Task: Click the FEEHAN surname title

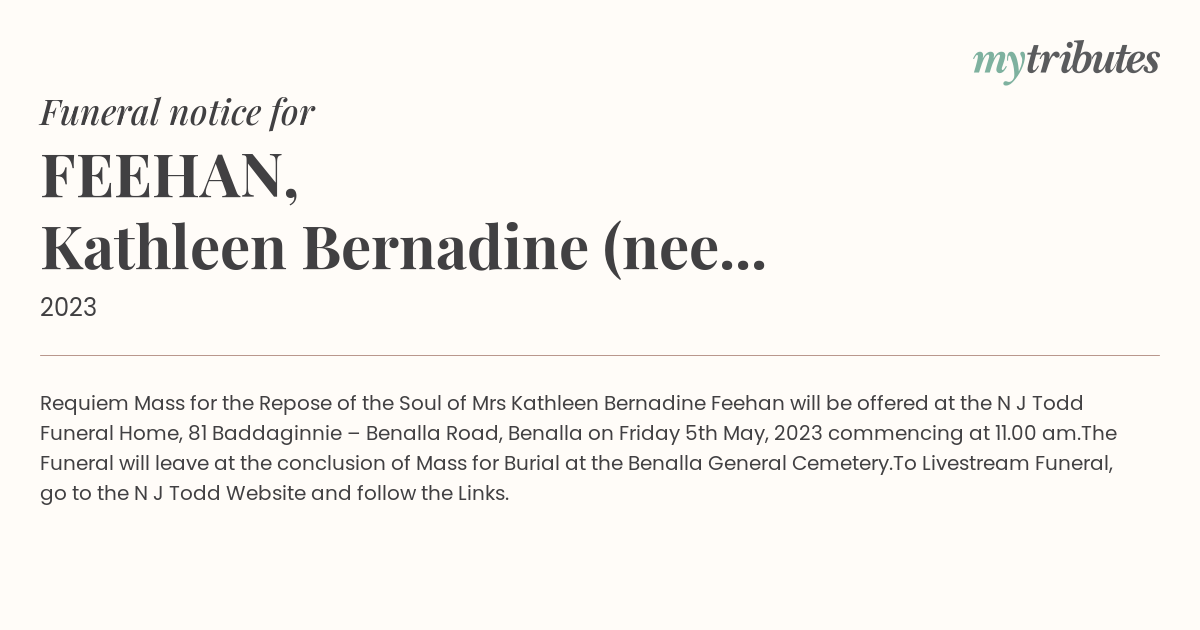Action: pos(169,176)
